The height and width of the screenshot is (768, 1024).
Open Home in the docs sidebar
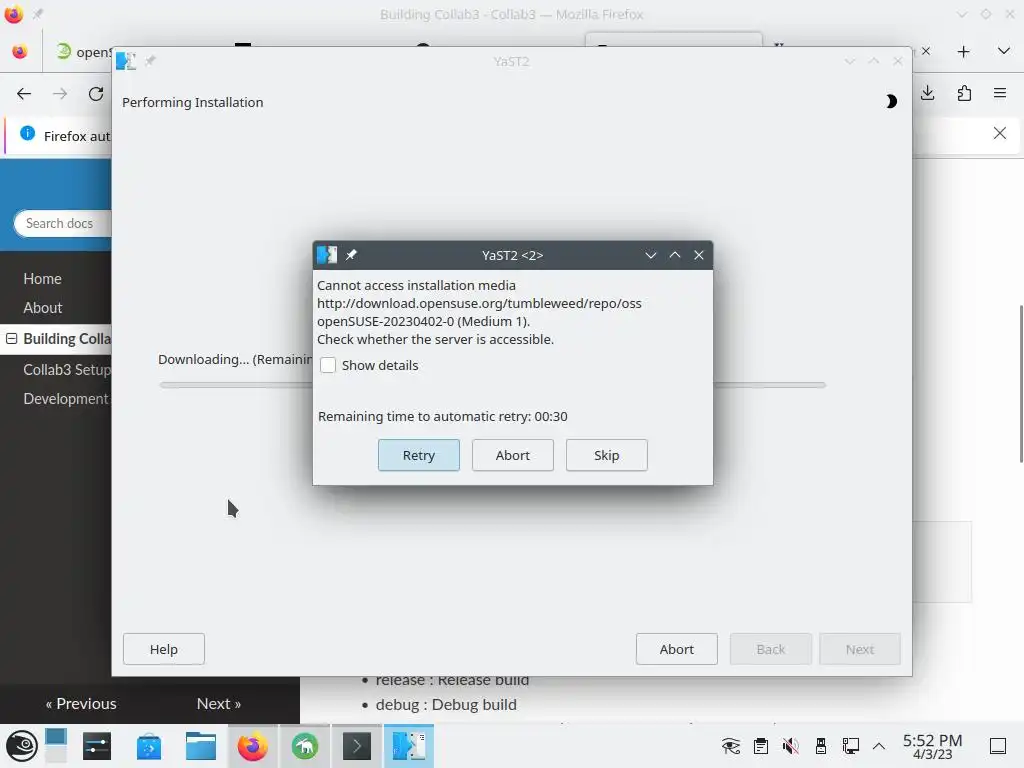tap(42, 279)
